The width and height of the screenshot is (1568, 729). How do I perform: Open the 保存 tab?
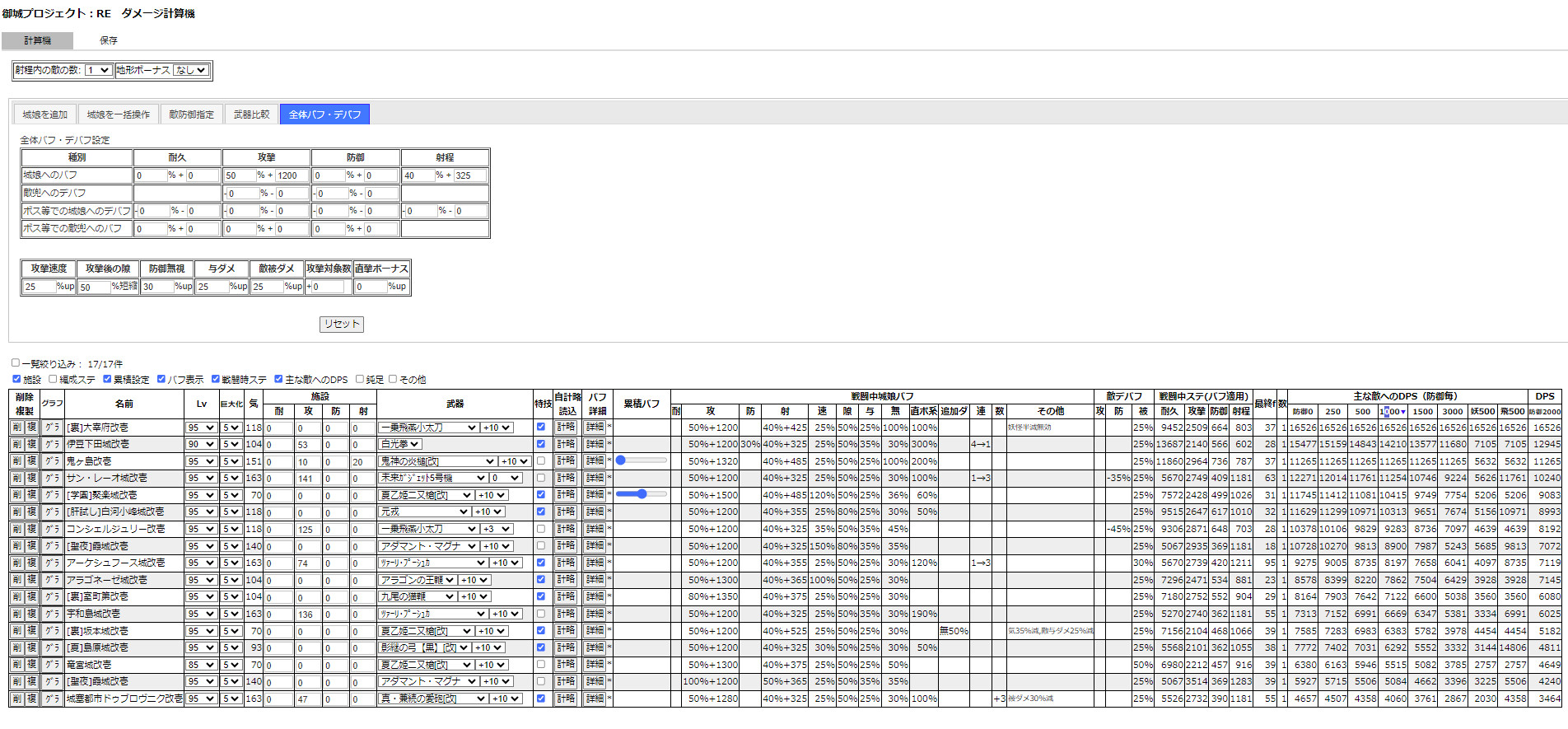pos(109,40)
